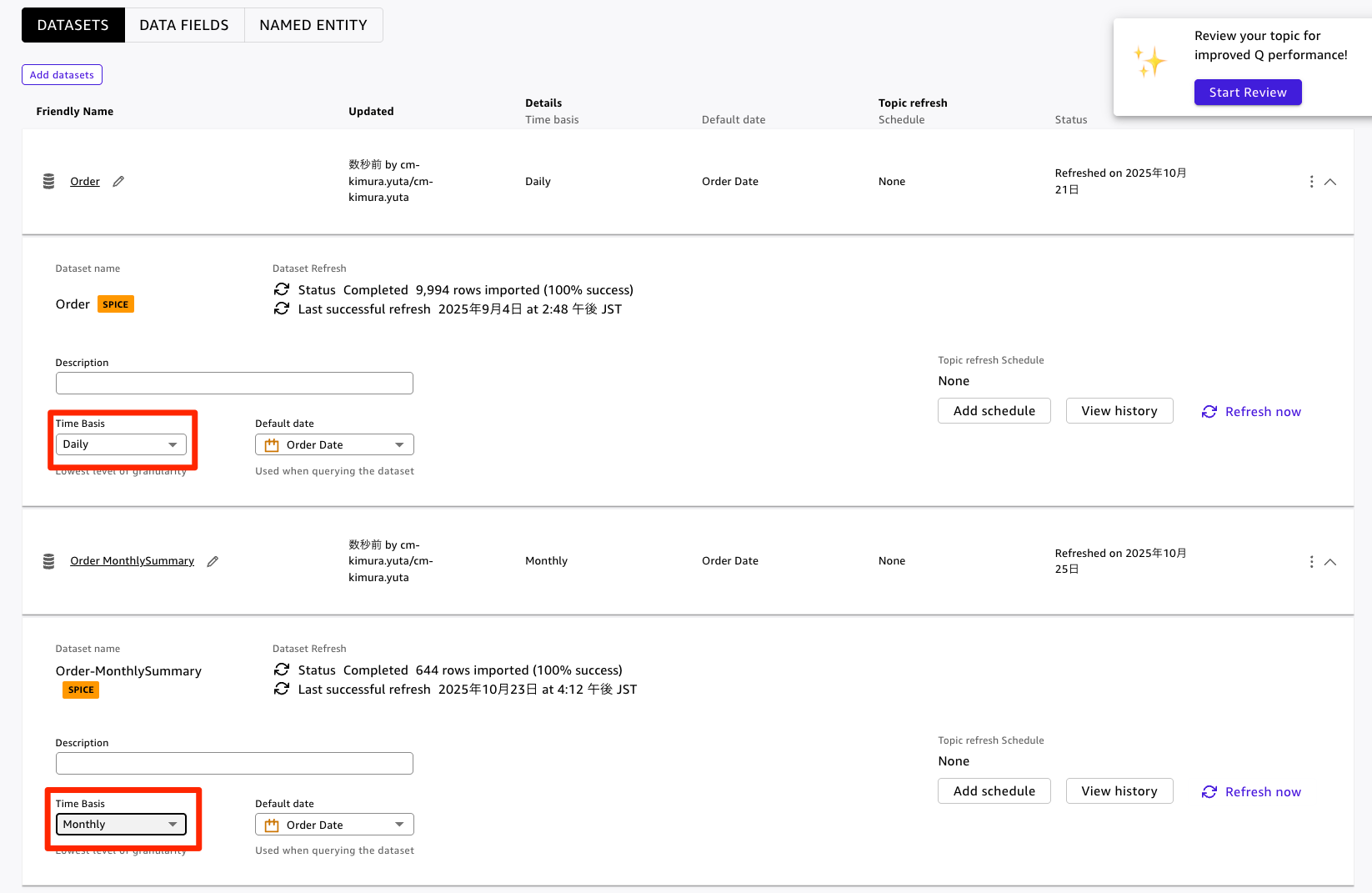Click the pencil edit icon beside Order
This screenshot has height=893, width=1372.
pyautogui.click(x=118, y=181)
